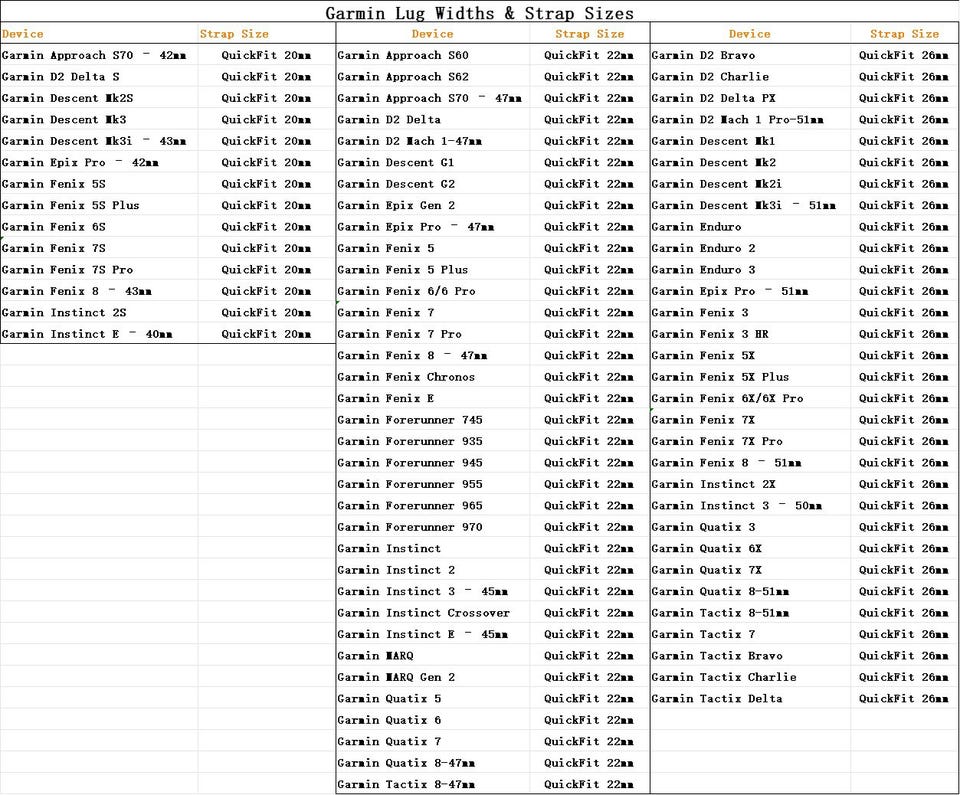Image resolution: width=960 pixels, height=795 pixels.
Task: Select the 'Garmin Tactix Delta' cell
Action: point(750,698)
